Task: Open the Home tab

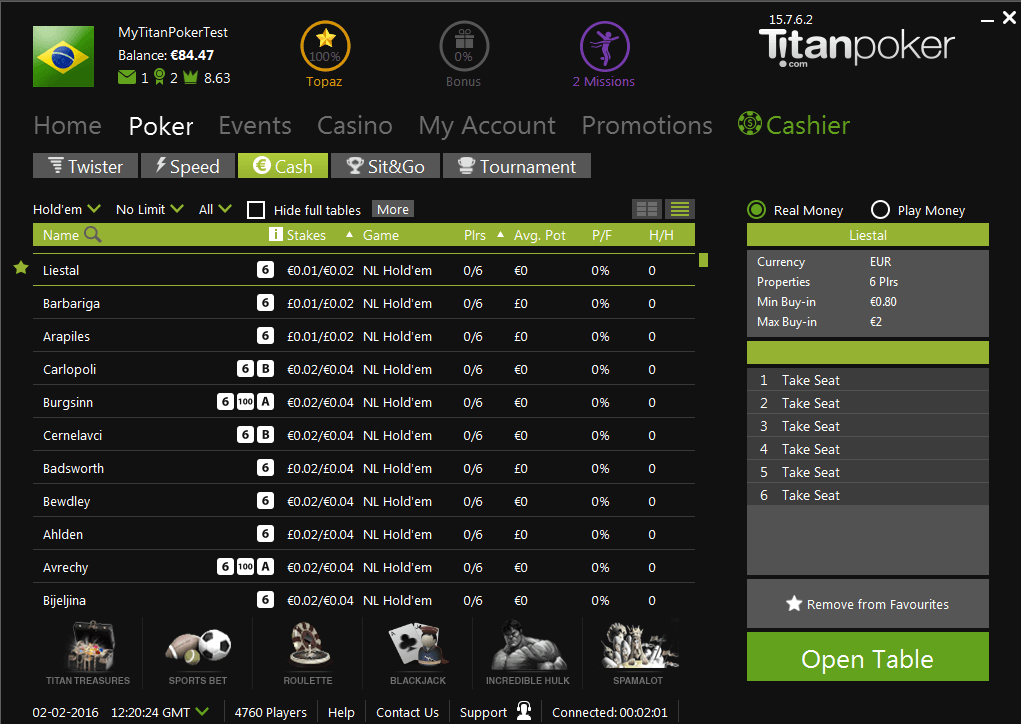Action: [68, 126]
